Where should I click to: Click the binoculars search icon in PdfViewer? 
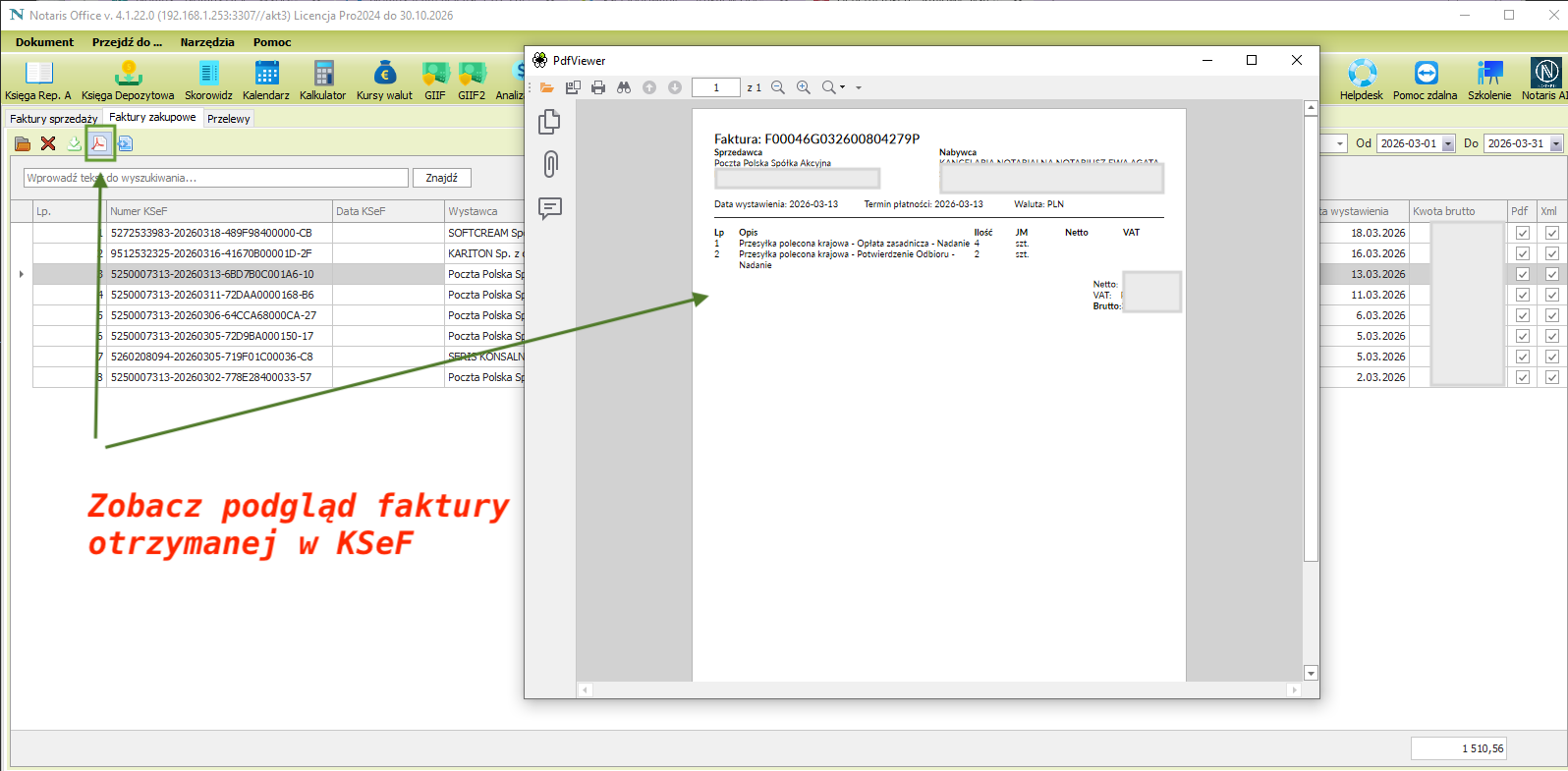(624, 87)
